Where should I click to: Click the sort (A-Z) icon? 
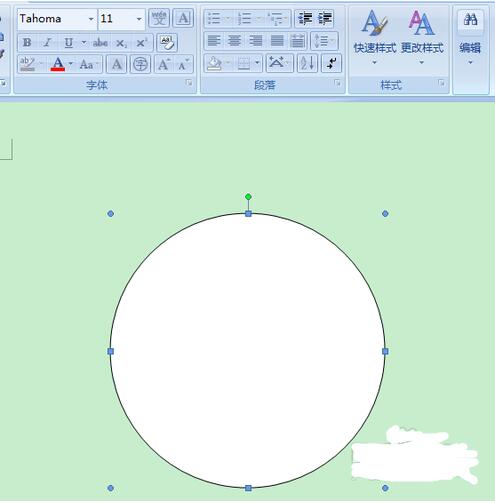(307, 63)
